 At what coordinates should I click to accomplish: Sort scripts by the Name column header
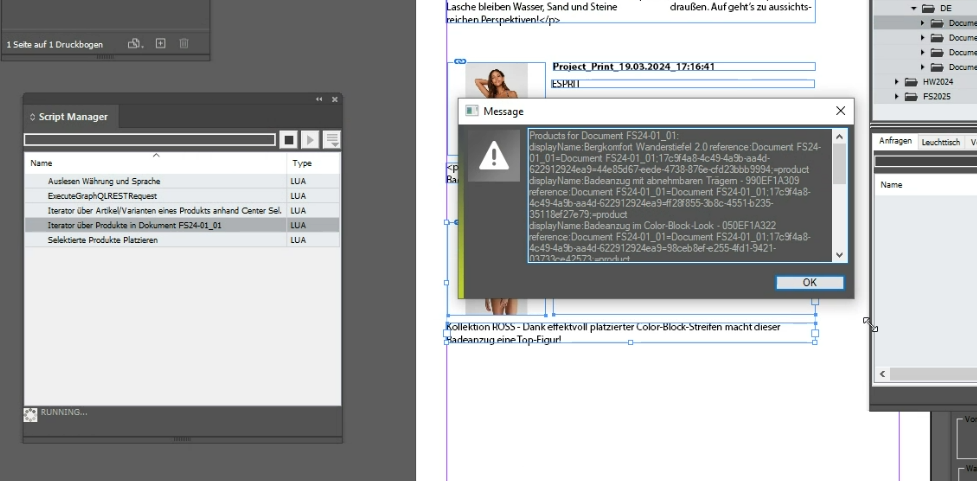pos(155,163)
